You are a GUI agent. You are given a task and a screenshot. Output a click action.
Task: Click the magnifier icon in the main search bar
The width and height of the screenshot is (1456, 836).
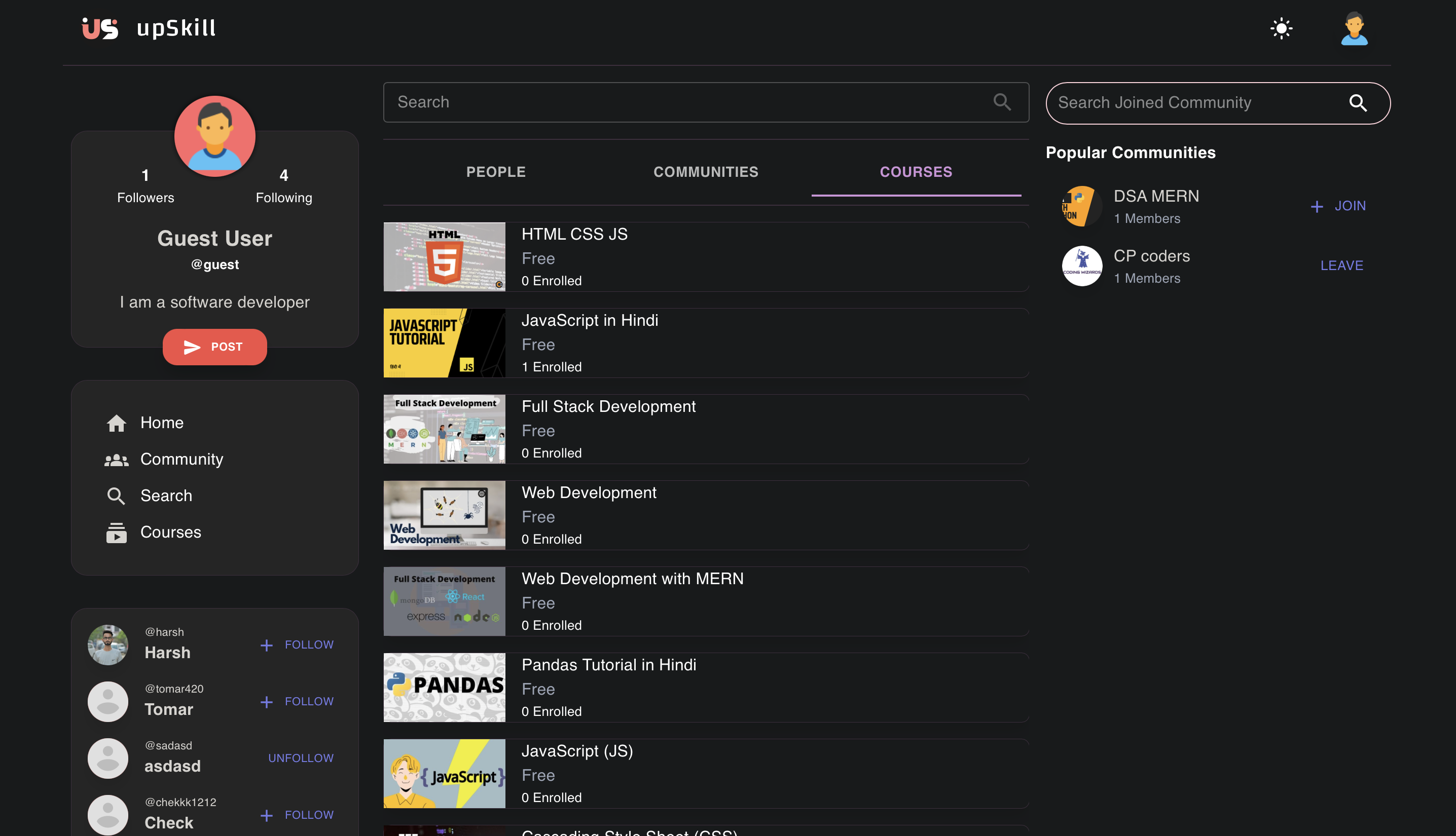pos(1002,102)
